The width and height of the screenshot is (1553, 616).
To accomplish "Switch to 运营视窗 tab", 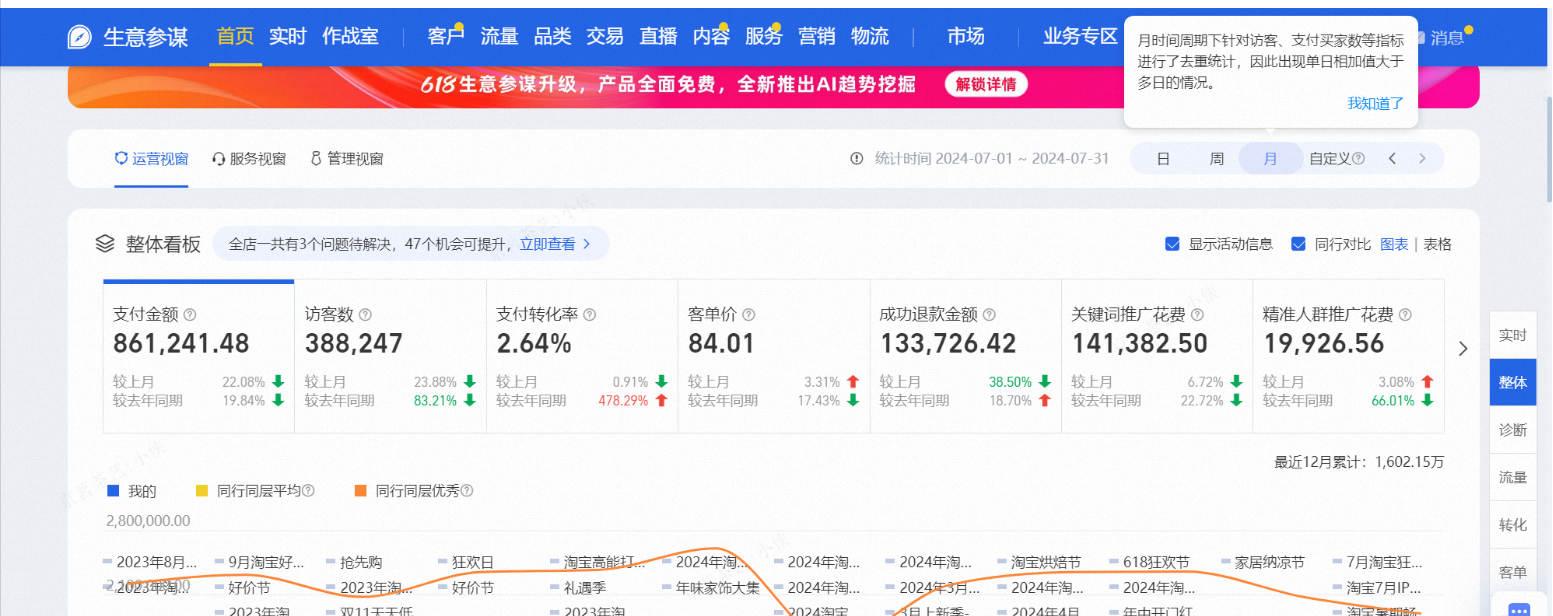I will click(x=151, y=158).
